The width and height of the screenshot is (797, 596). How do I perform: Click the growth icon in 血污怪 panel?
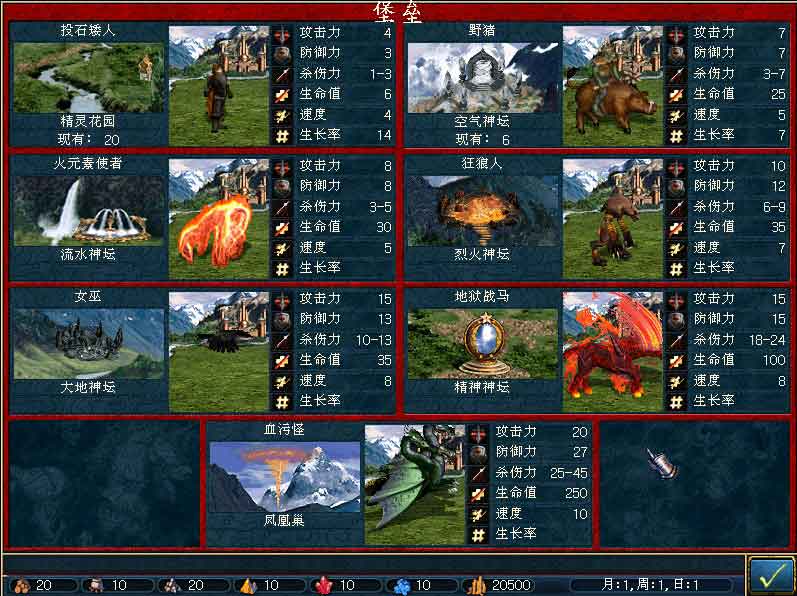pos(478,536)
